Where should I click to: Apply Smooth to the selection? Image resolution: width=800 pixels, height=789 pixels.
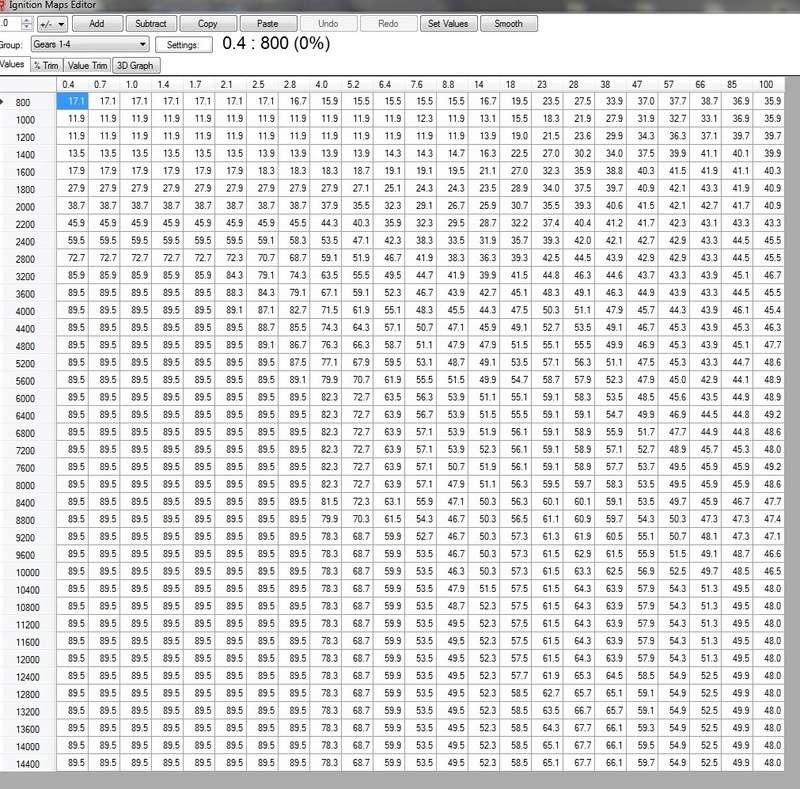click(x=508, y=24)
